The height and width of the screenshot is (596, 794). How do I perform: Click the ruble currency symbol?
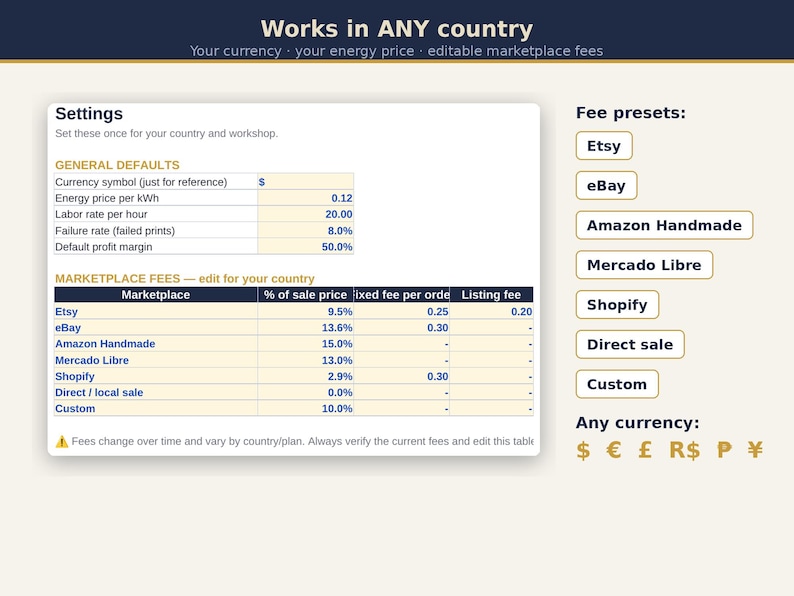tap(725, 450)
